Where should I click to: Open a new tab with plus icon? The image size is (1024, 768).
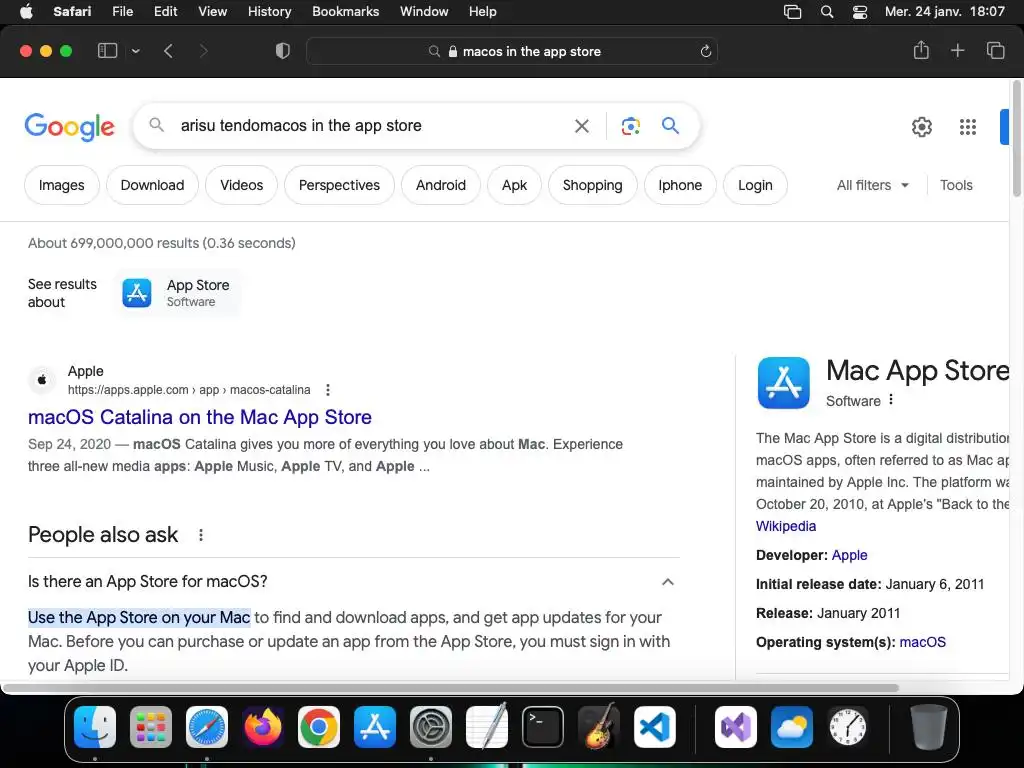pyautogui.click(x=957, y=50)
